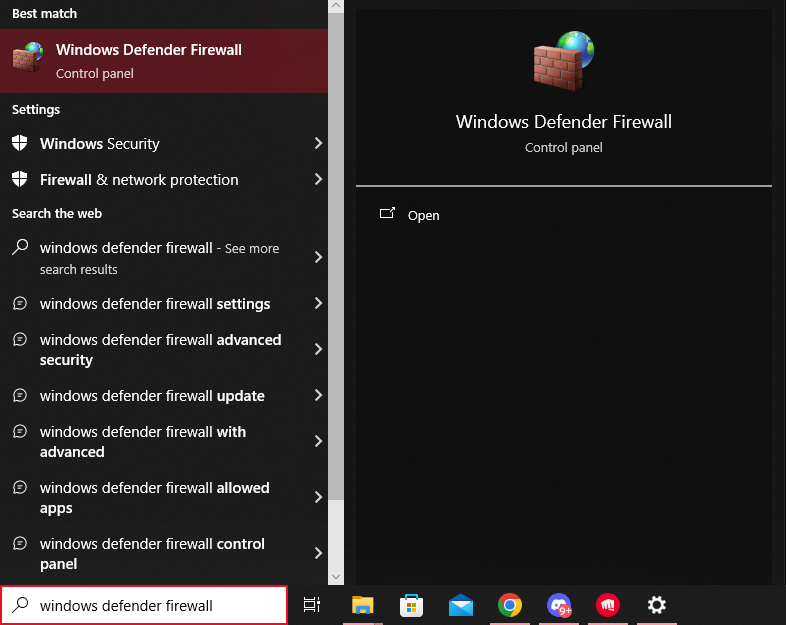Click the magnifier icon in the search box
786x625 pixels.
21,605
